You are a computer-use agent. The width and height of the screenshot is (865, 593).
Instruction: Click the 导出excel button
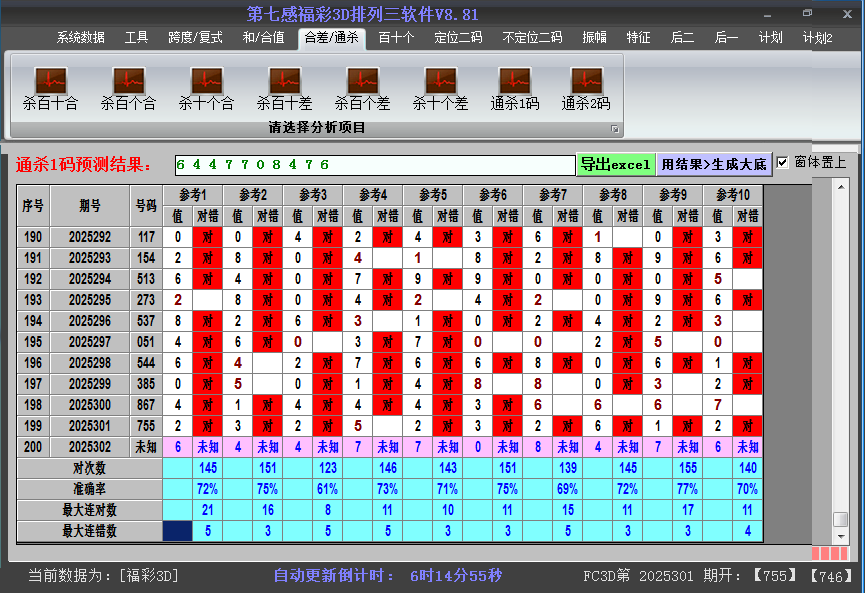click(x=615, y=165)
